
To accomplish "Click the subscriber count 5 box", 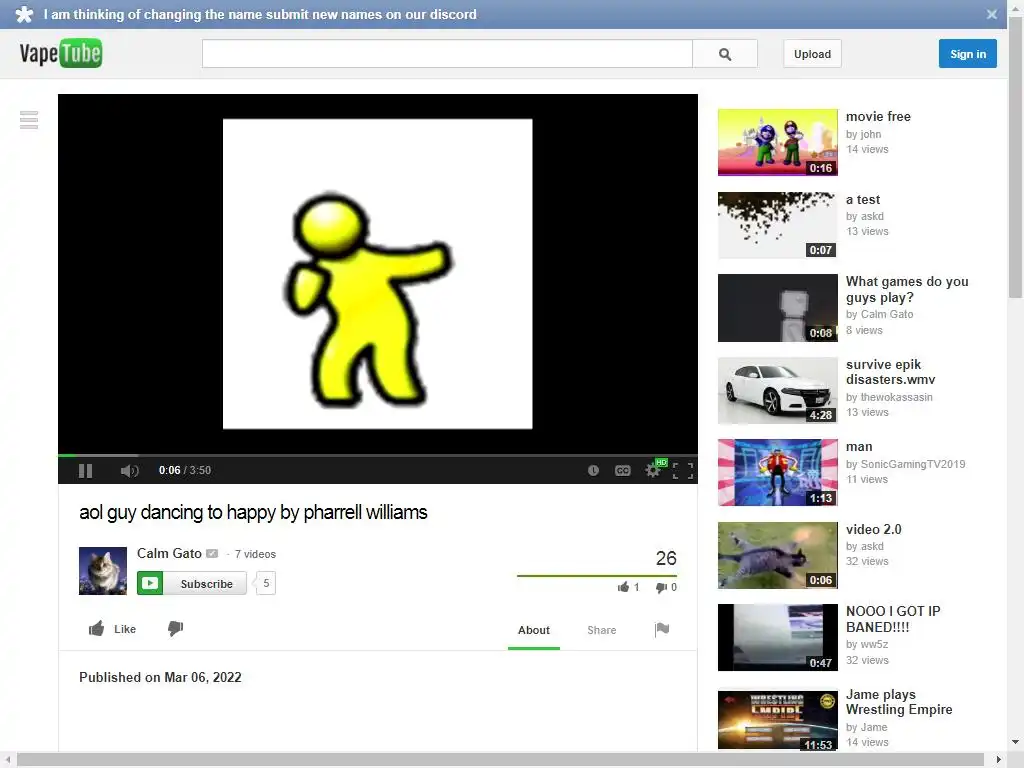I will pos(266,583).
